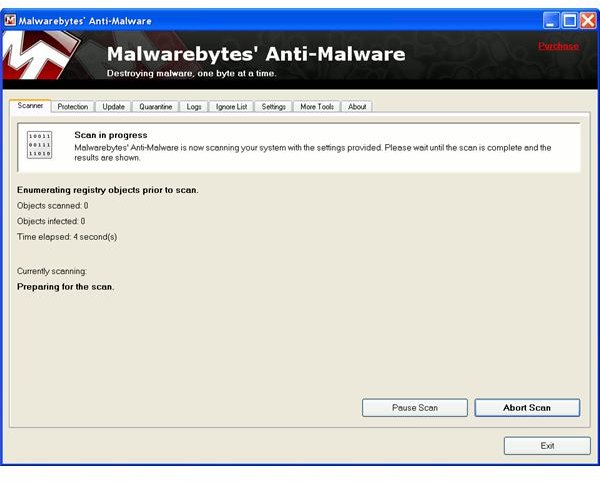
Task: View the Logs tab
Action: 194,107
